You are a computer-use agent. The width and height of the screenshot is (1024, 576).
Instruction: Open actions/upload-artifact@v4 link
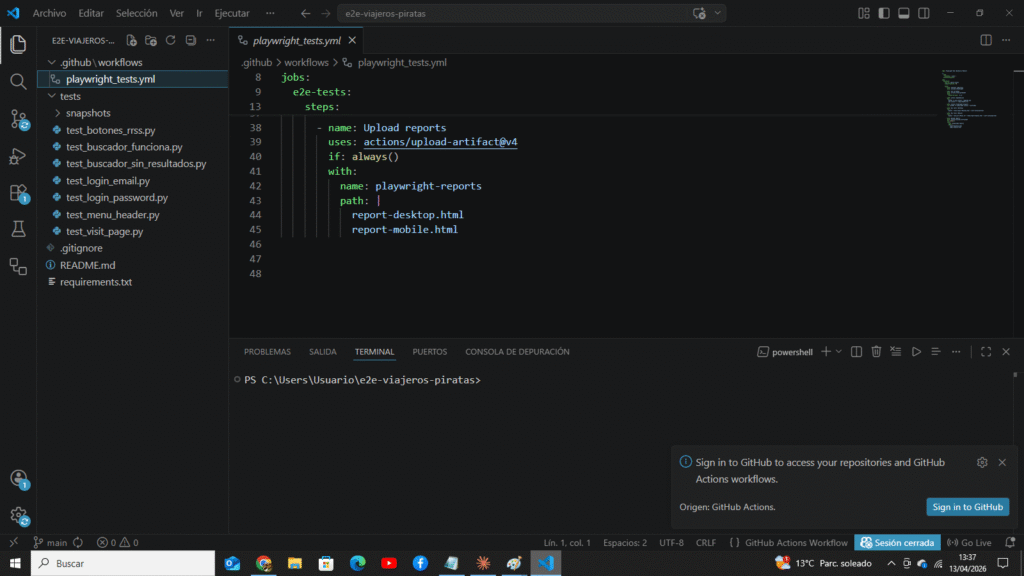point(440,142)
